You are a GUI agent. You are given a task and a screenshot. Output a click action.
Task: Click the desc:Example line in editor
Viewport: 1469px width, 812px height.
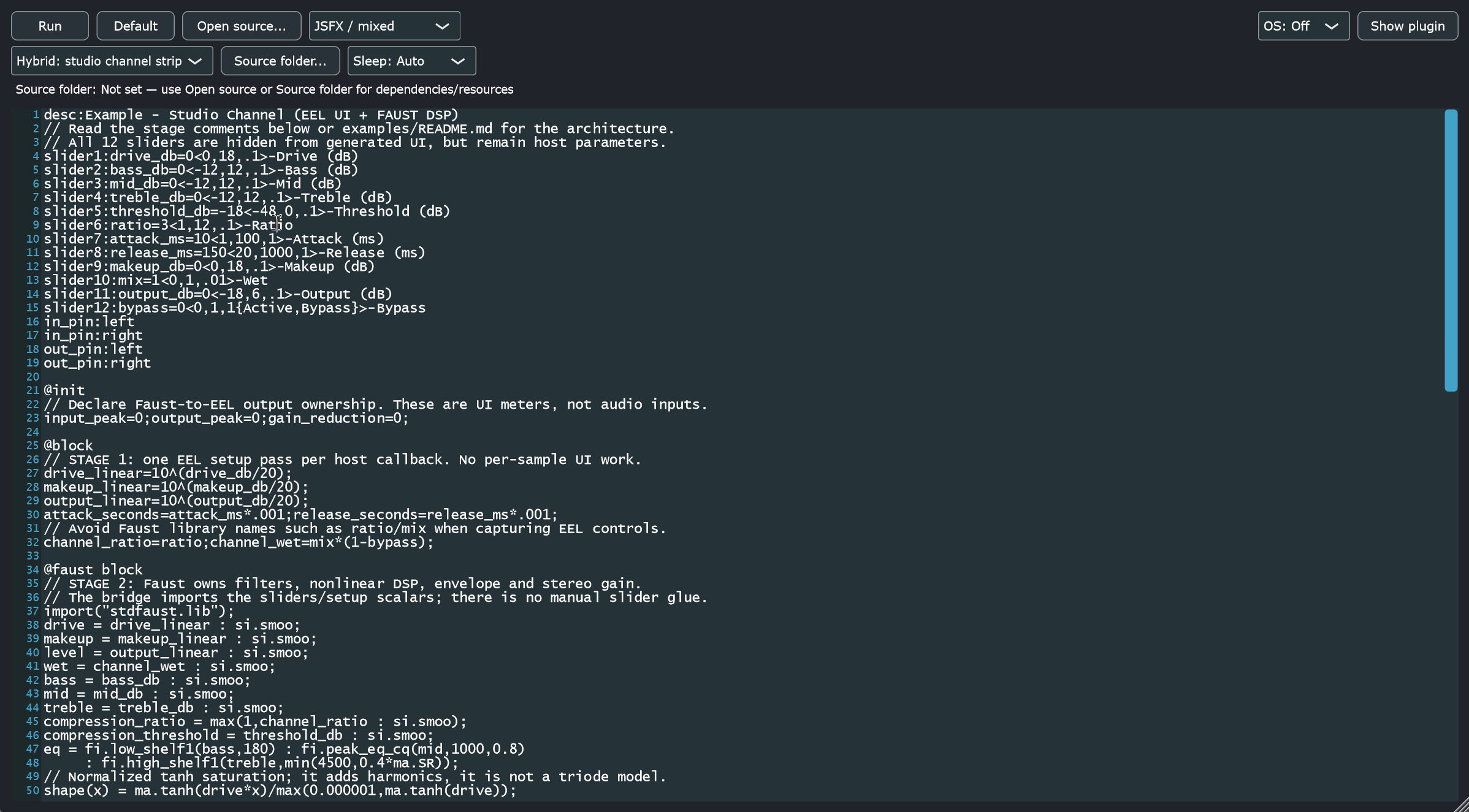[x=251, y=115]
